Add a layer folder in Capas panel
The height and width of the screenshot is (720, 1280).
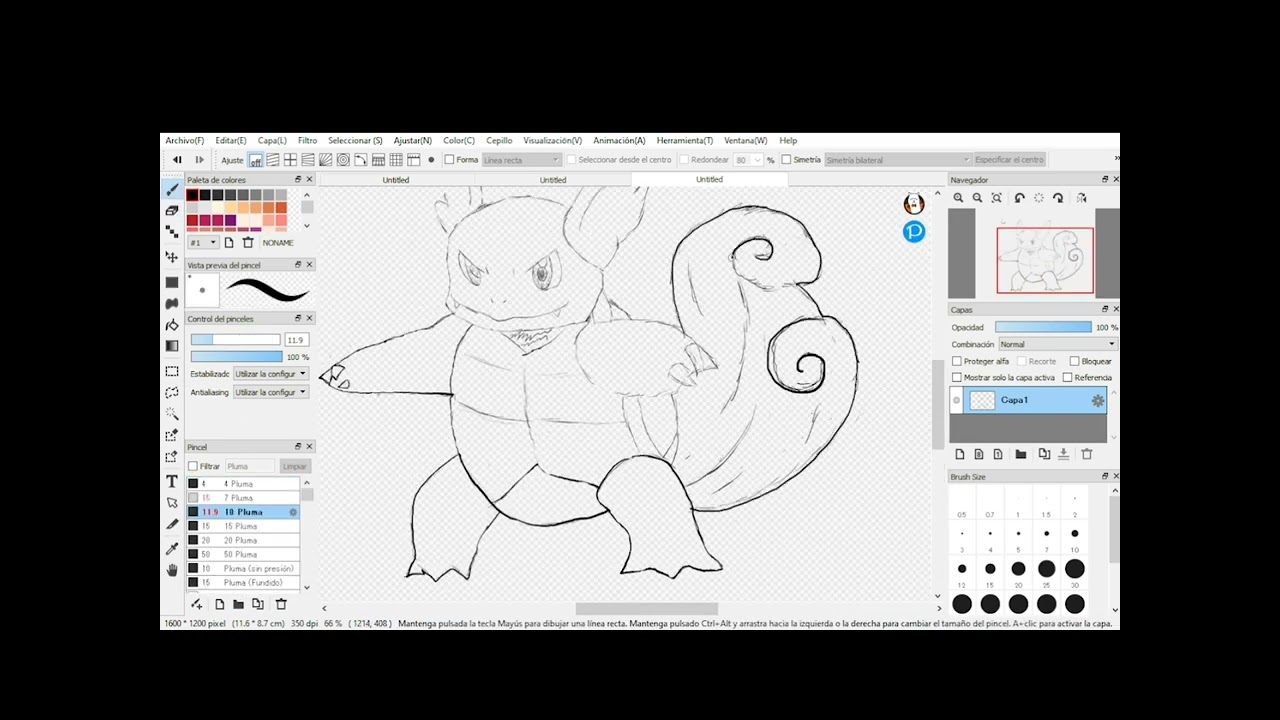1021,454
